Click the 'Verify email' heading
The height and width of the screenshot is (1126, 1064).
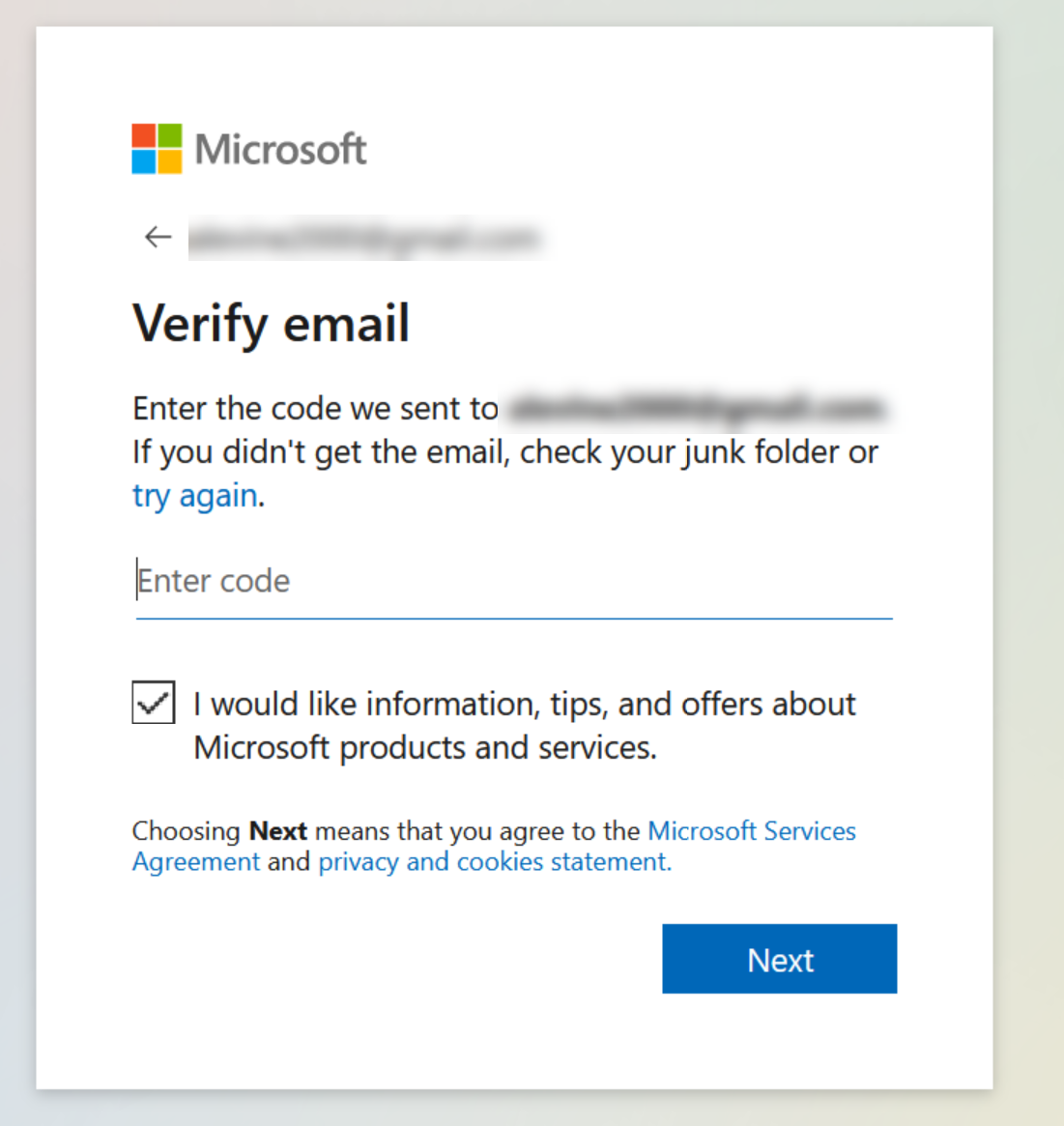tap(272, 323)
